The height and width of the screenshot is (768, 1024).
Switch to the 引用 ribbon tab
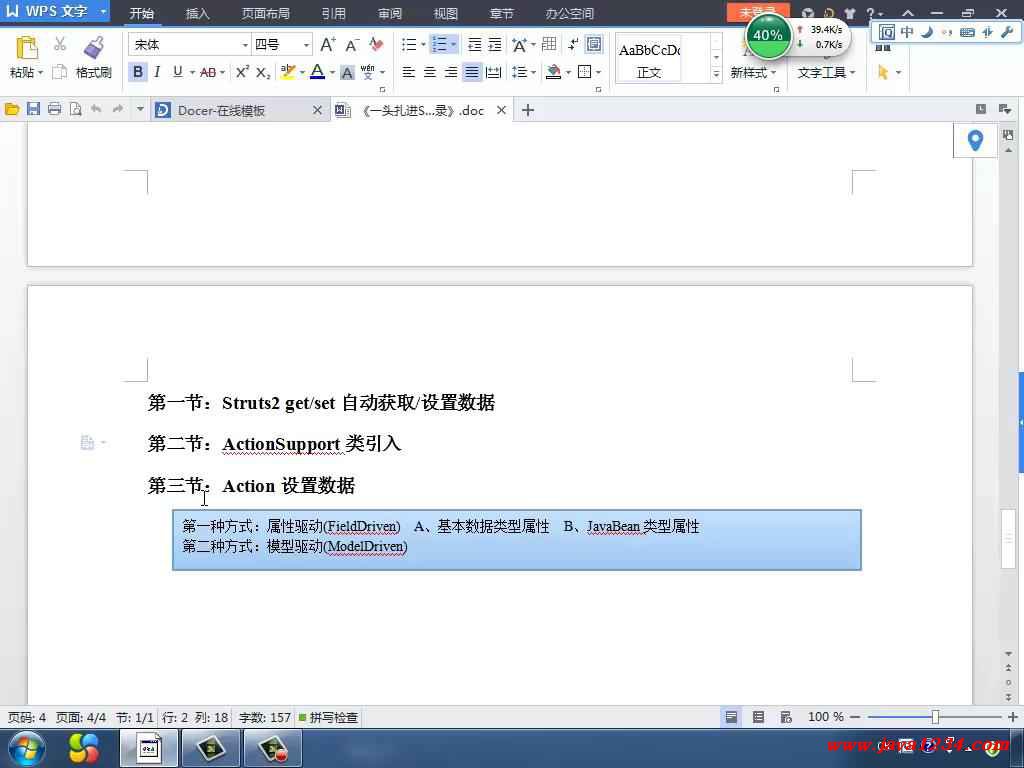(334, 14)
